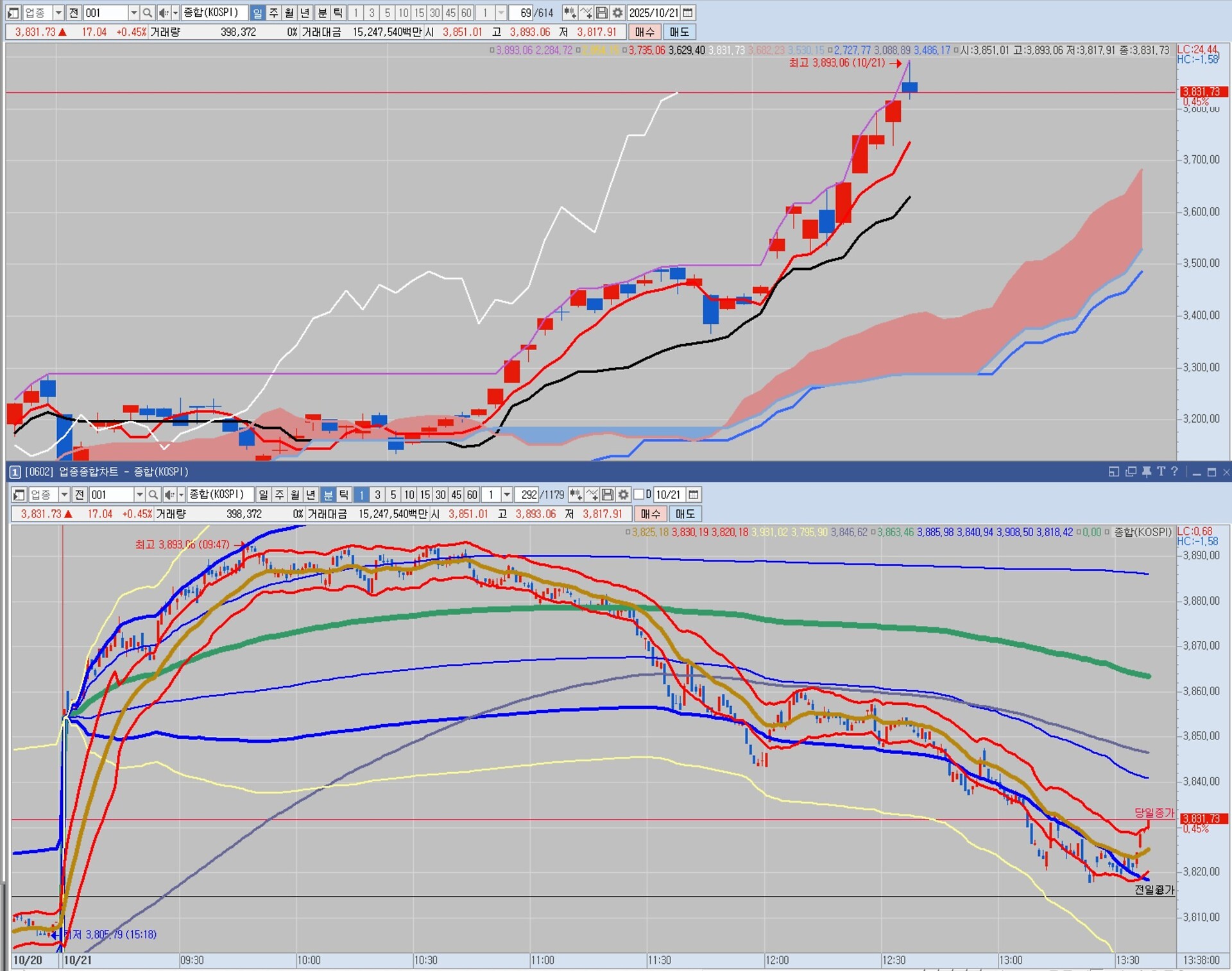Click the save icon in the top chart toolbar

point(602,13)
